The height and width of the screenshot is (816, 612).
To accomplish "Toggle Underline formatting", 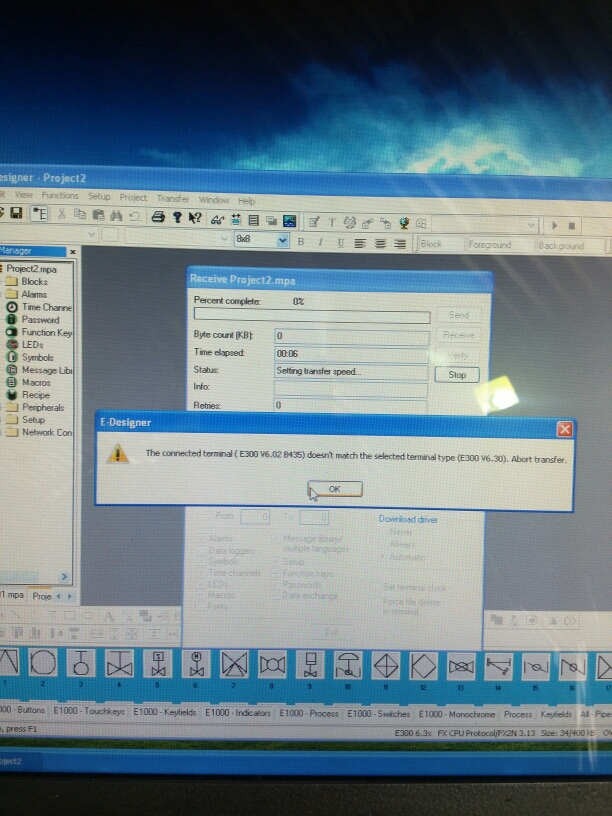I will (x=341, y=243).
